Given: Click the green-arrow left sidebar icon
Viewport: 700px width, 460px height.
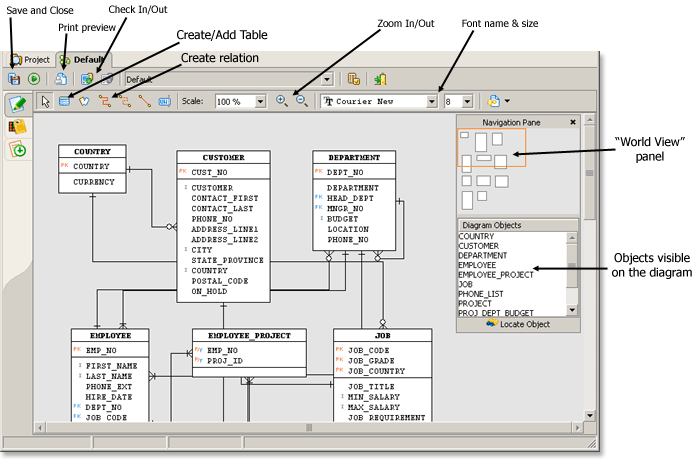Looking at the screenshot, I should 18,150.
